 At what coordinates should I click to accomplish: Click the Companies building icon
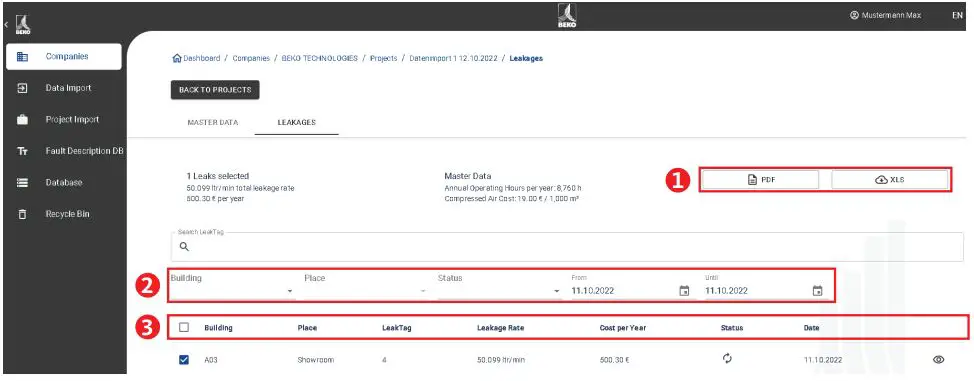(x=22, y=57)
